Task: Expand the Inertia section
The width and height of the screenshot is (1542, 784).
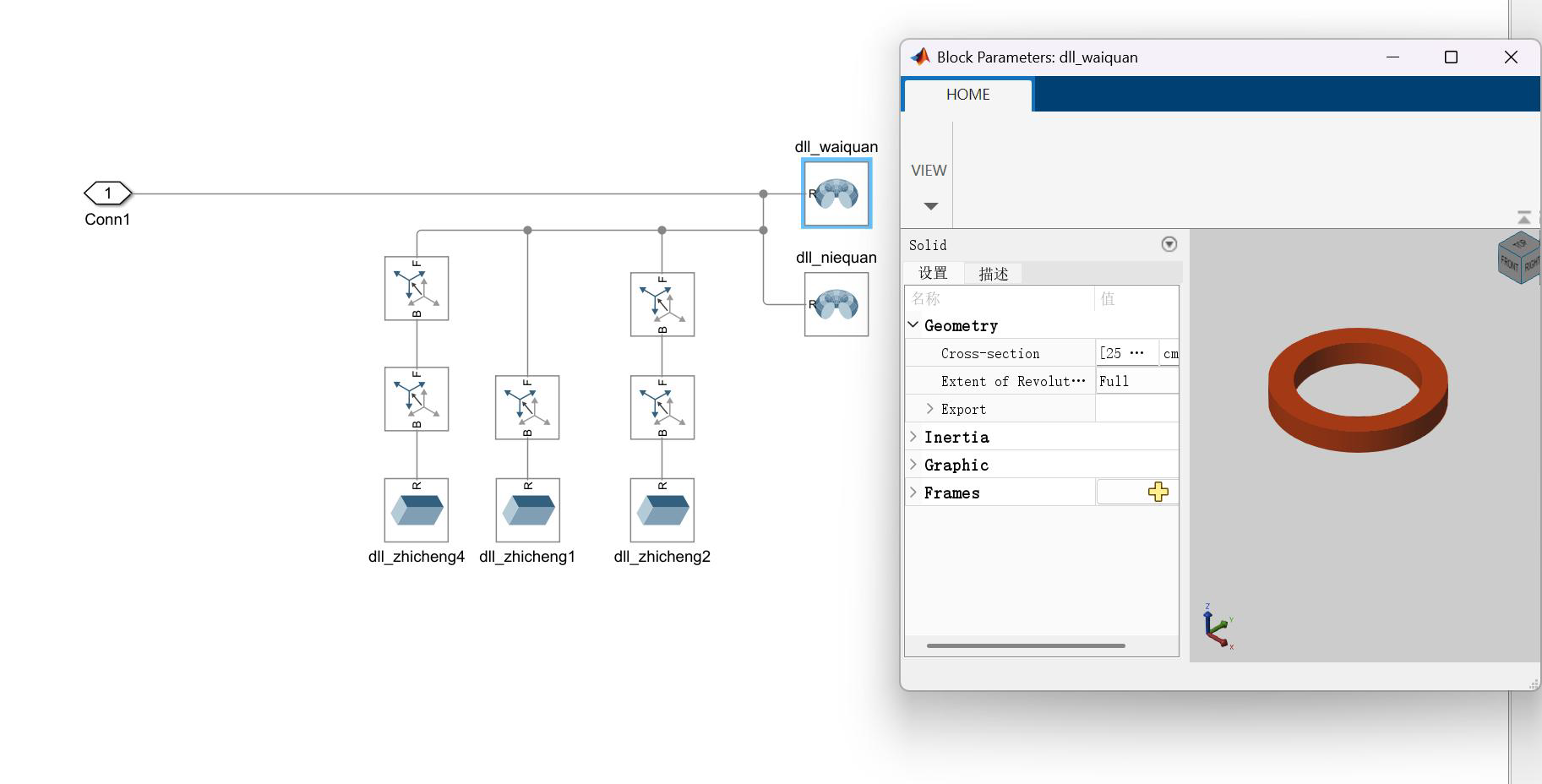Action: (913, 437)
